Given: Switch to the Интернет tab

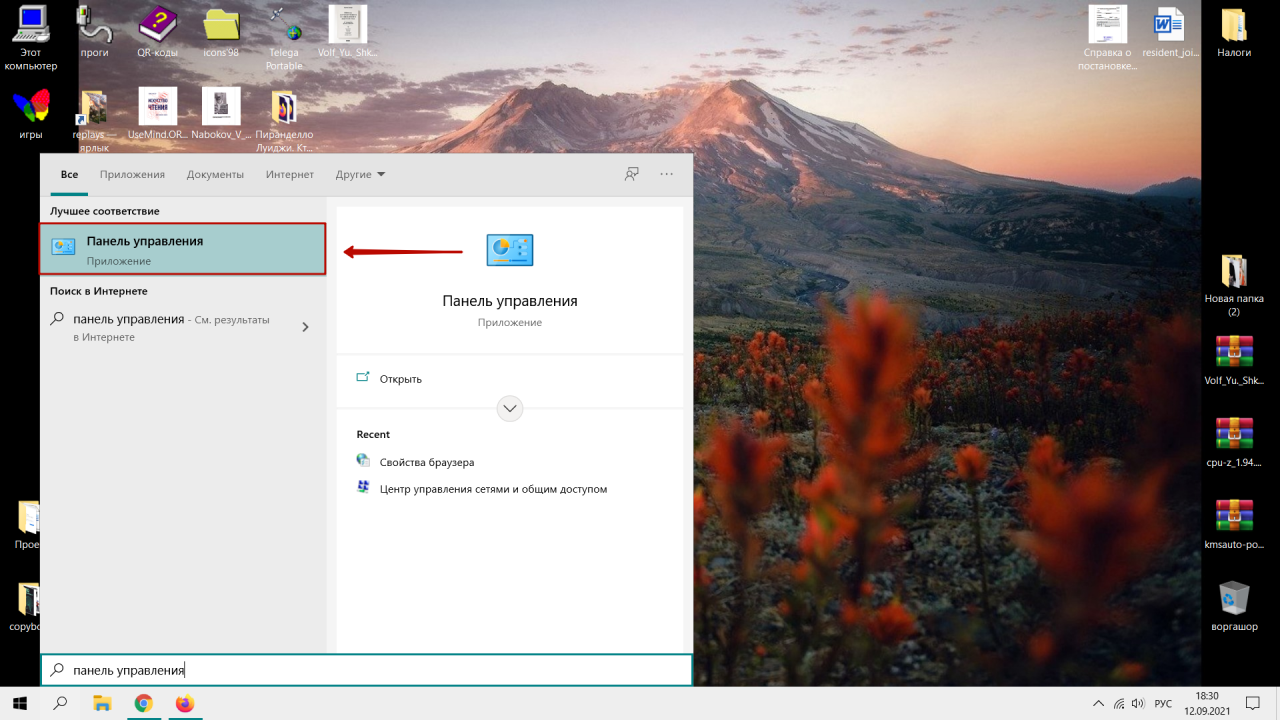Looking at the screenshot, I should (290, 174).
